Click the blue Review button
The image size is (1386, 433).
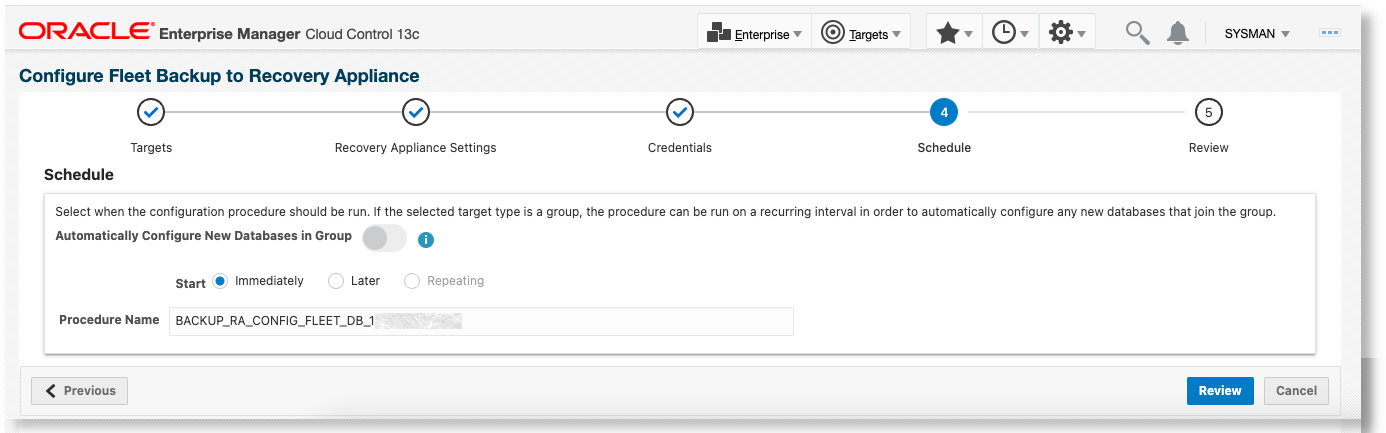pyautogui.click(x=1220, y=391)
